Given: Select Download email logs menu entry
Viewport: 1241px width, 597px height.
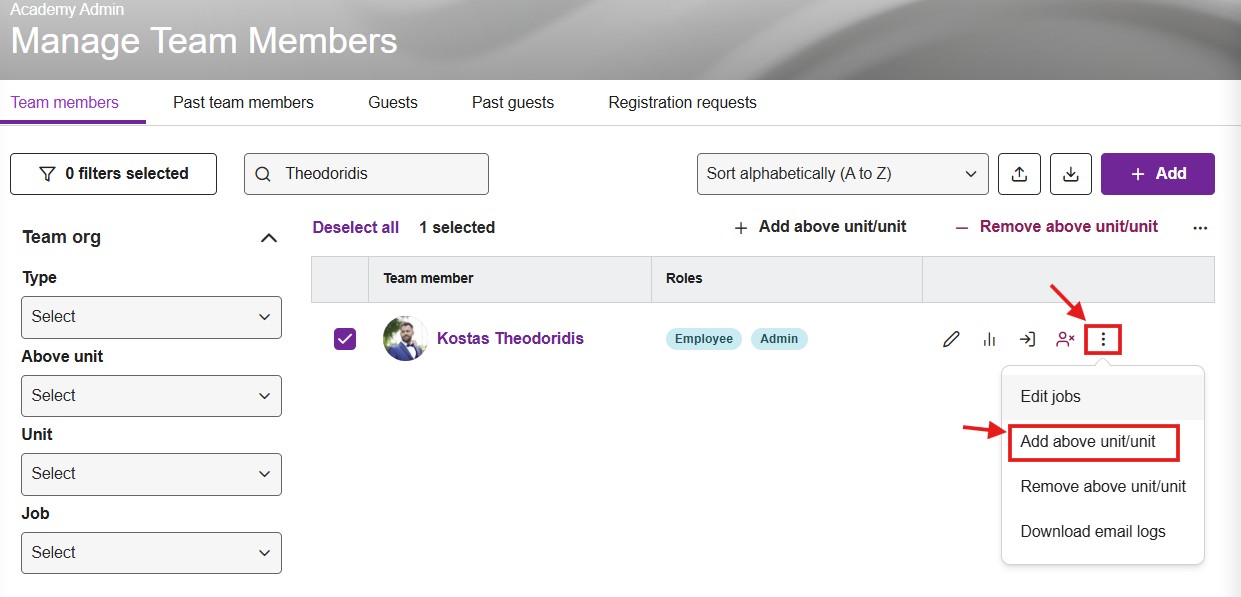Looking at the screenshot, I should tap(1093, 532).
